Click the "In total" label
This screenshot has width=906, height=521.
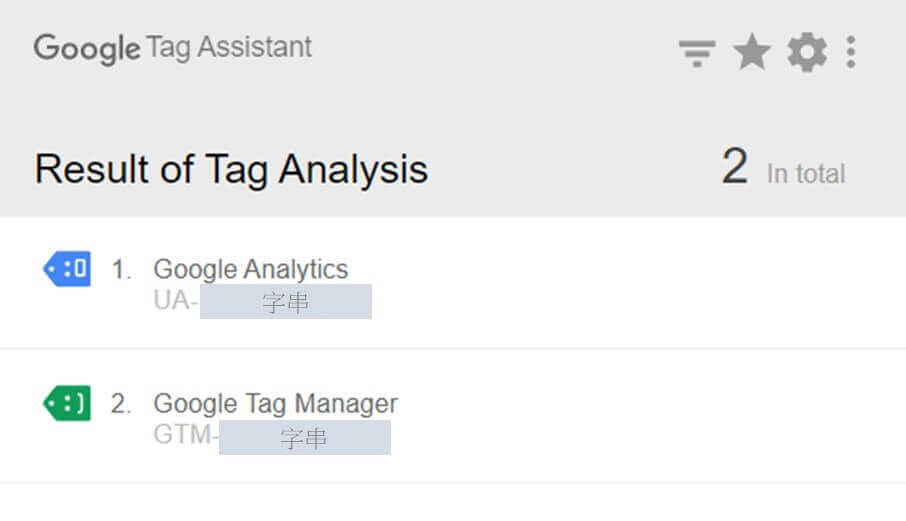805,173
